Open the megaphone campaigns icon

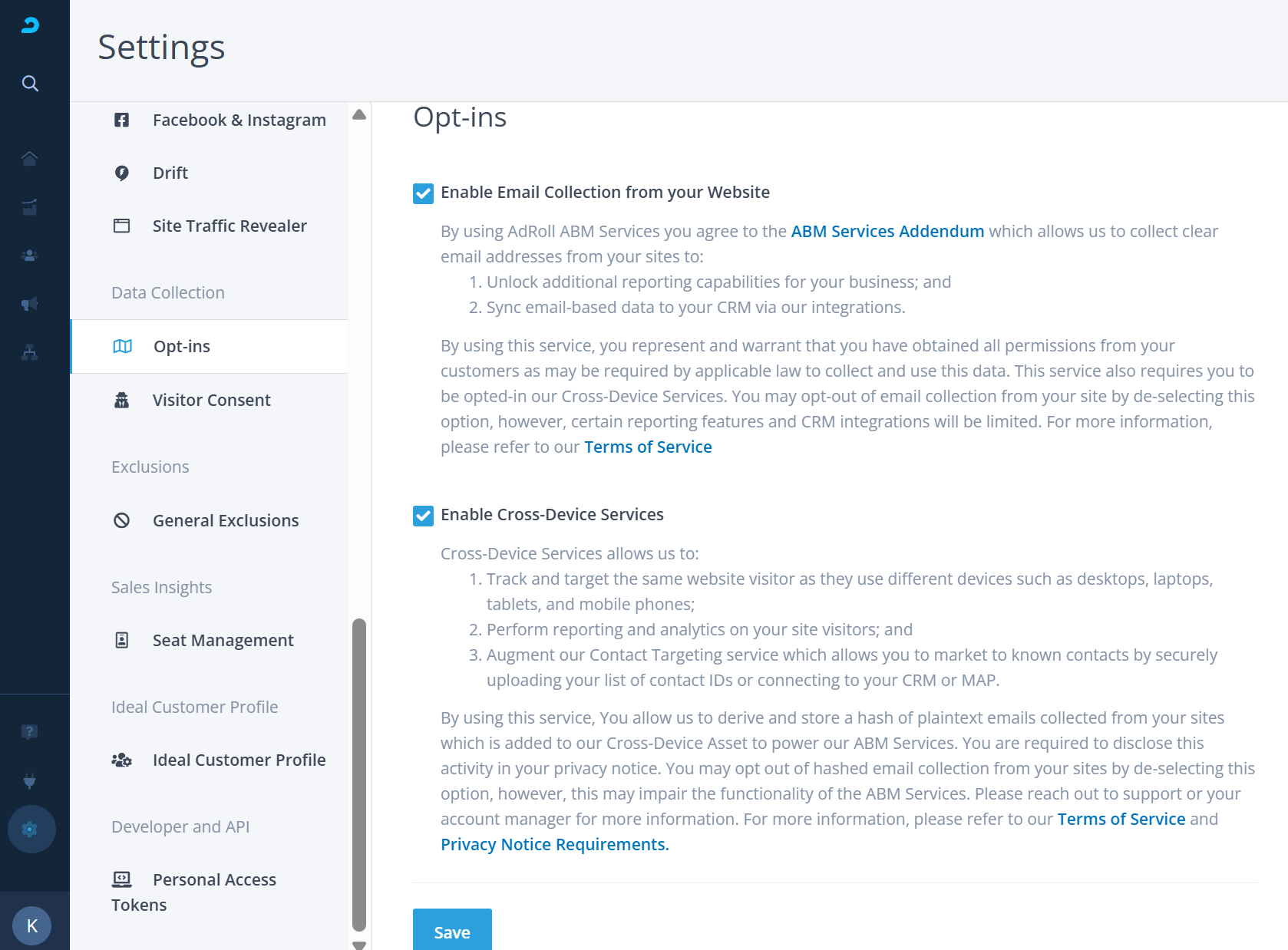(30, 304)
